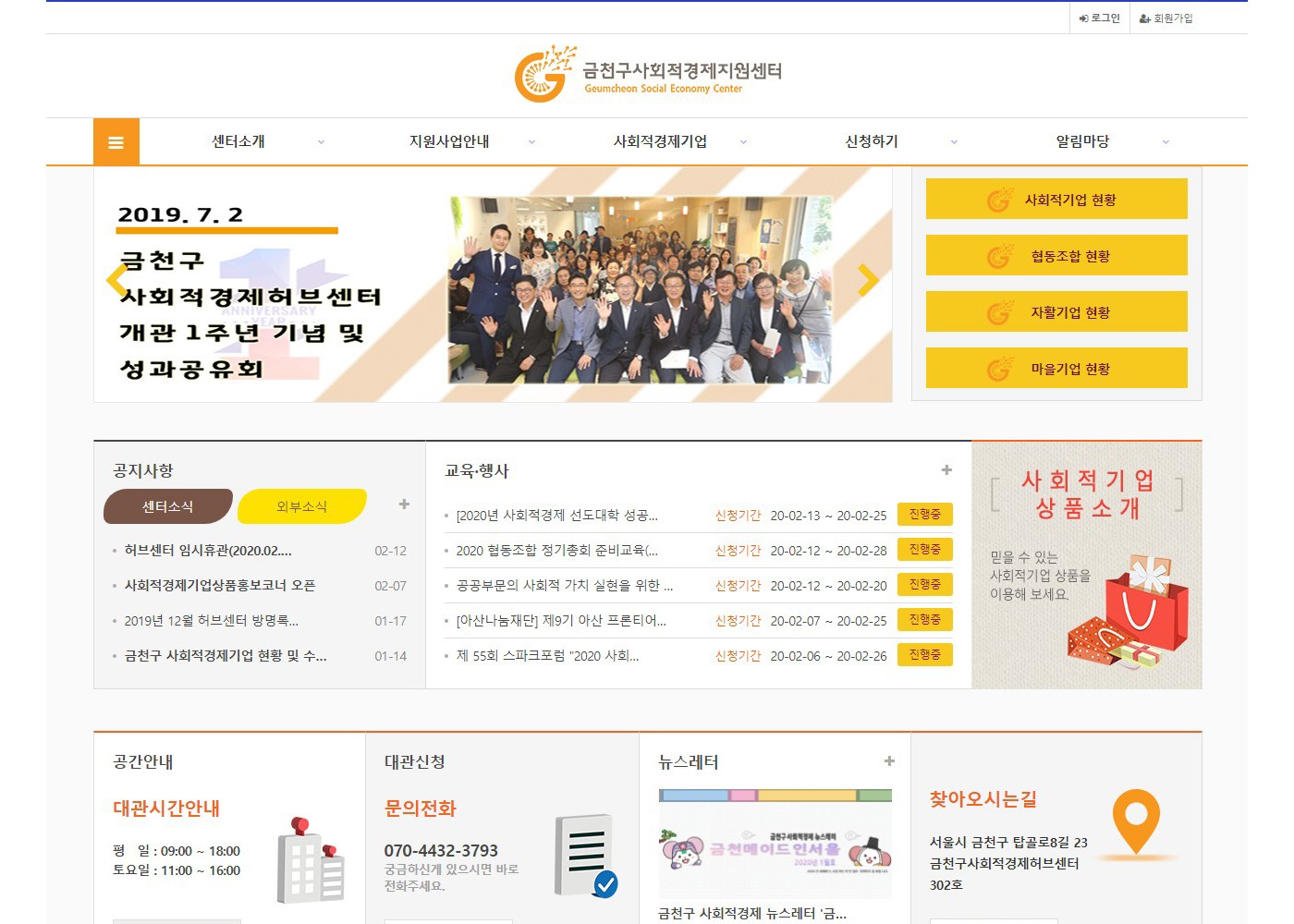Click the document checkmark icon under 대관신청

coord(586,856)
